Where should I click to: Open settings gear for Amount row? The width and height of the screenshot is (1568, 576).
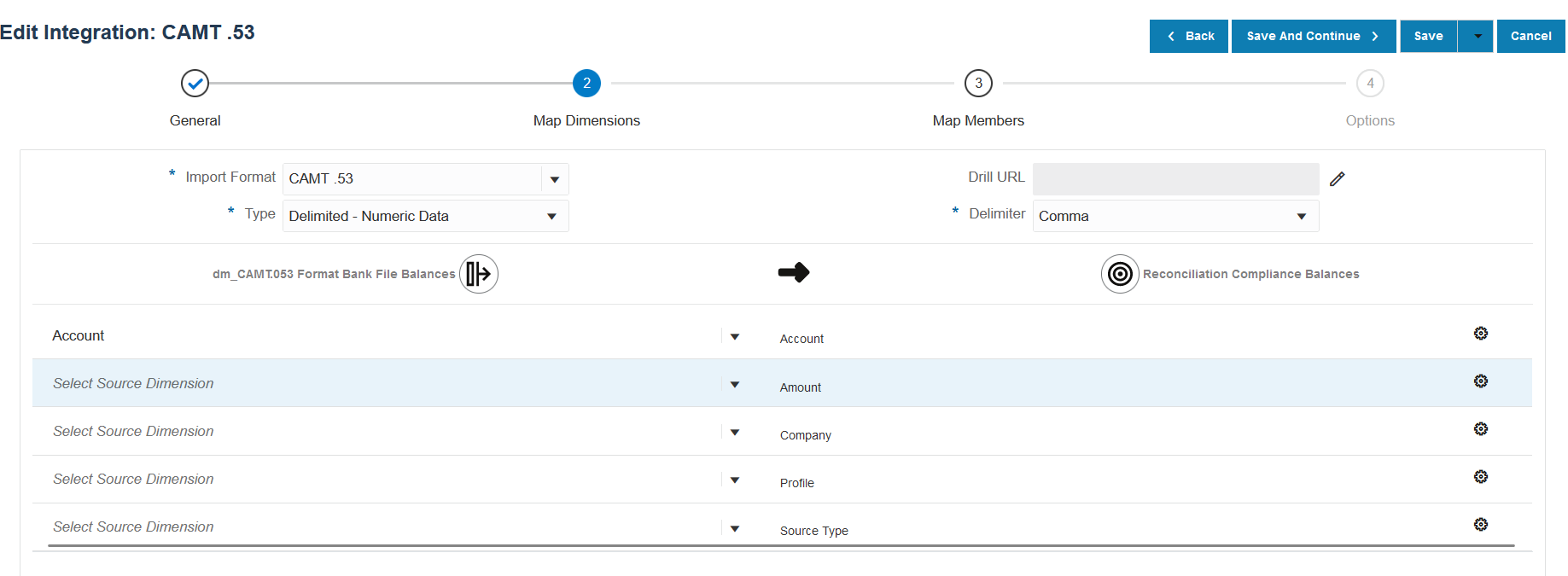click(1480, 381)
